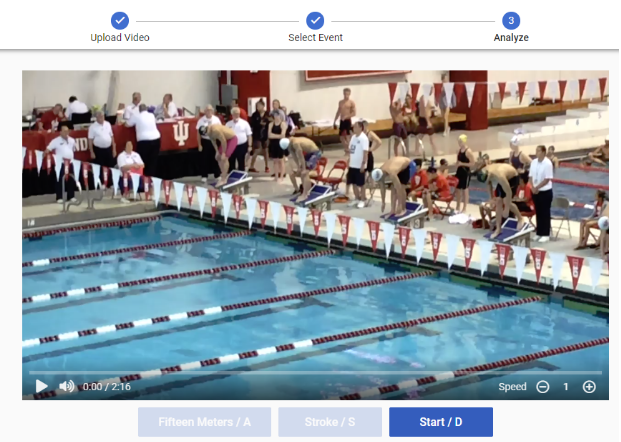Play the swim race video
621x442 pixels.
tap(42, 386)
